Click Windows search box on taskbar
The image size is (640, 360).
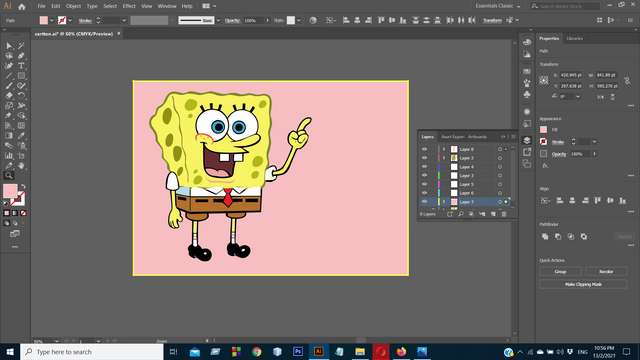[x=92, y=351]
